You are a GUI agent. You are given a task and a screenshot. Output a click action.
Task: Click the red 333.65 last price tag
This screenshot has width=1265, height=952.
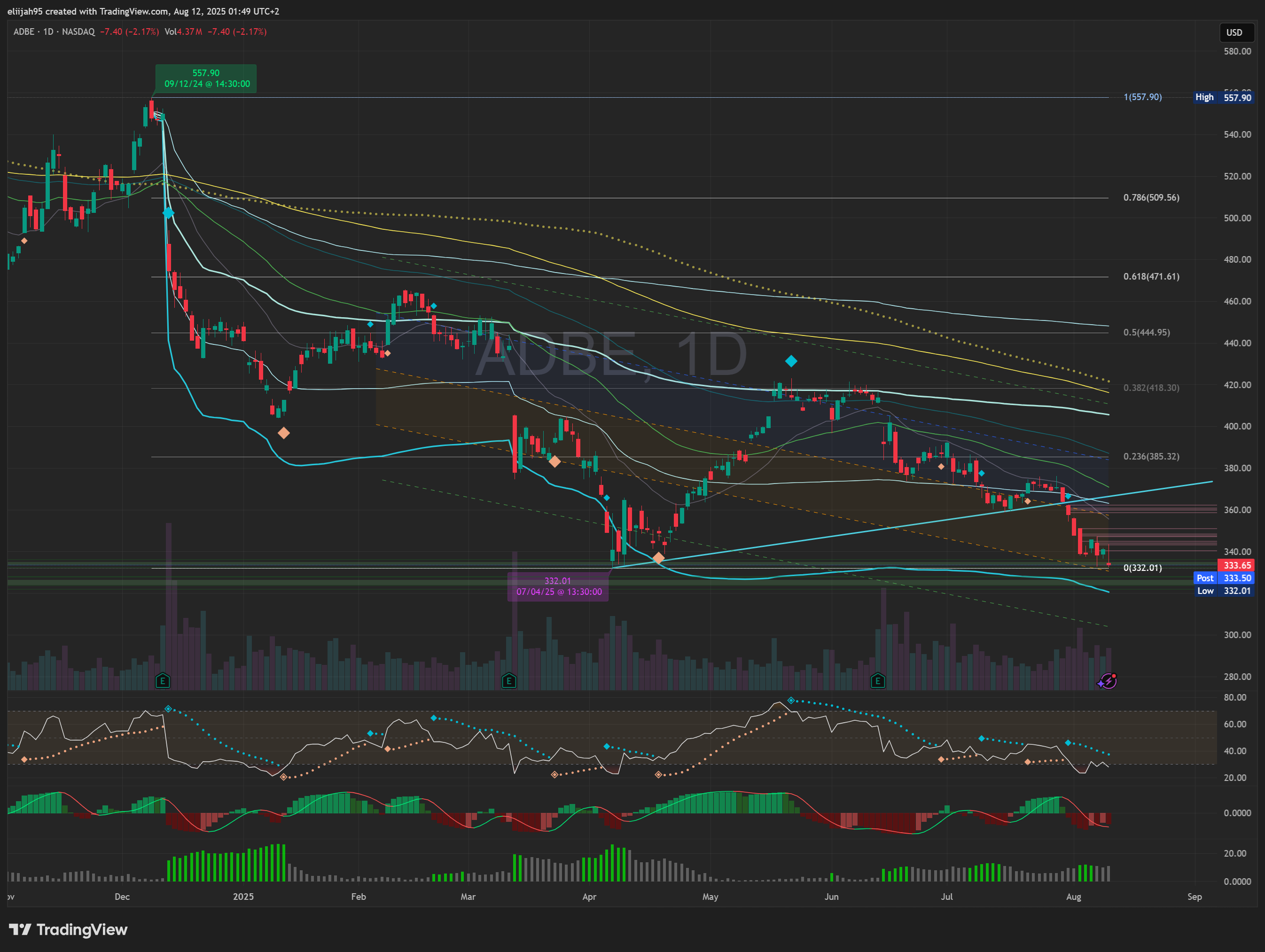(x=1236, y=565)
